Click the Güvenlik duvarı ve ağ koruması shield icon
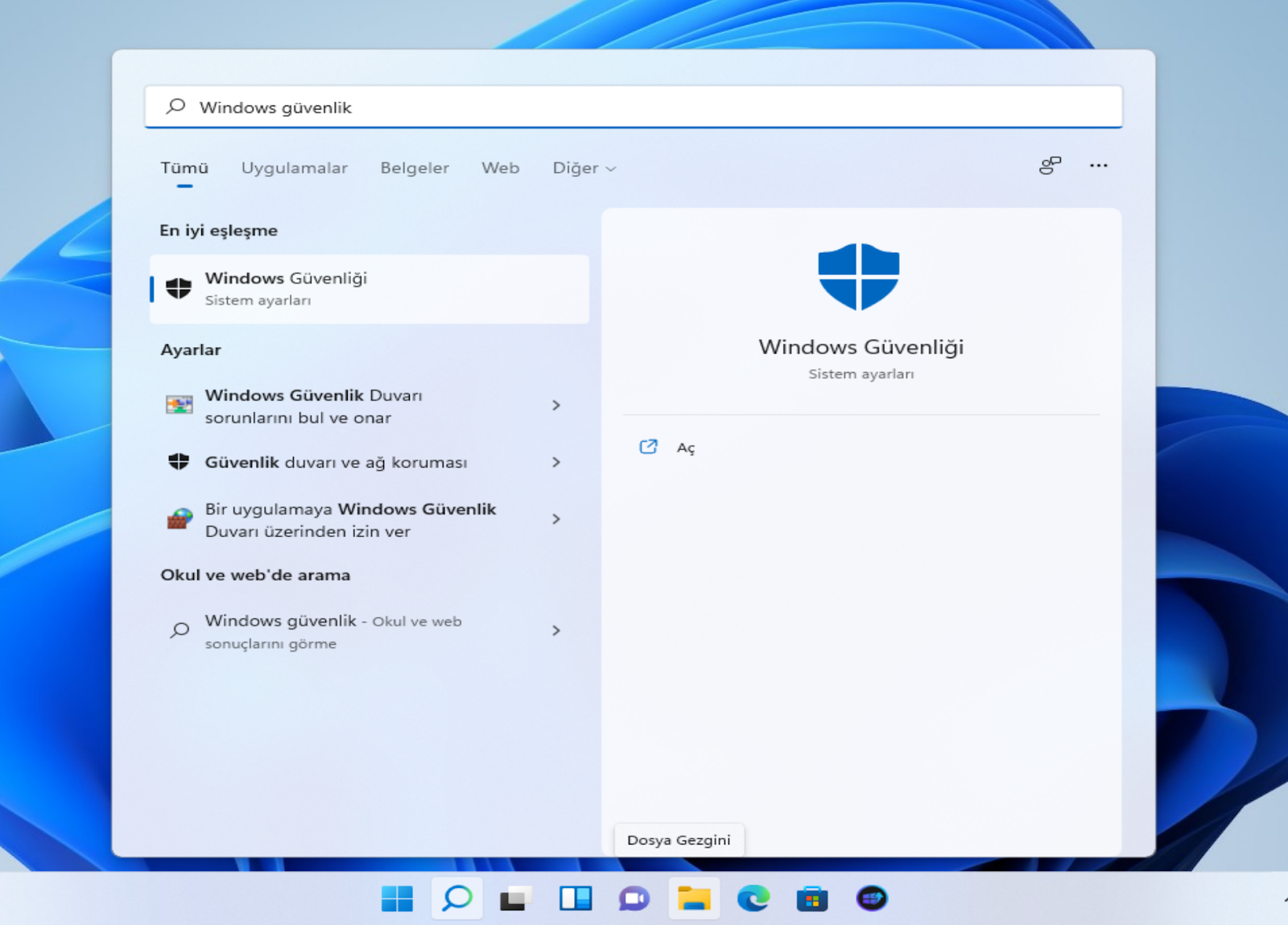Image resolution: width=1288 pixels, height=925 pixels. tap(179, 462)
